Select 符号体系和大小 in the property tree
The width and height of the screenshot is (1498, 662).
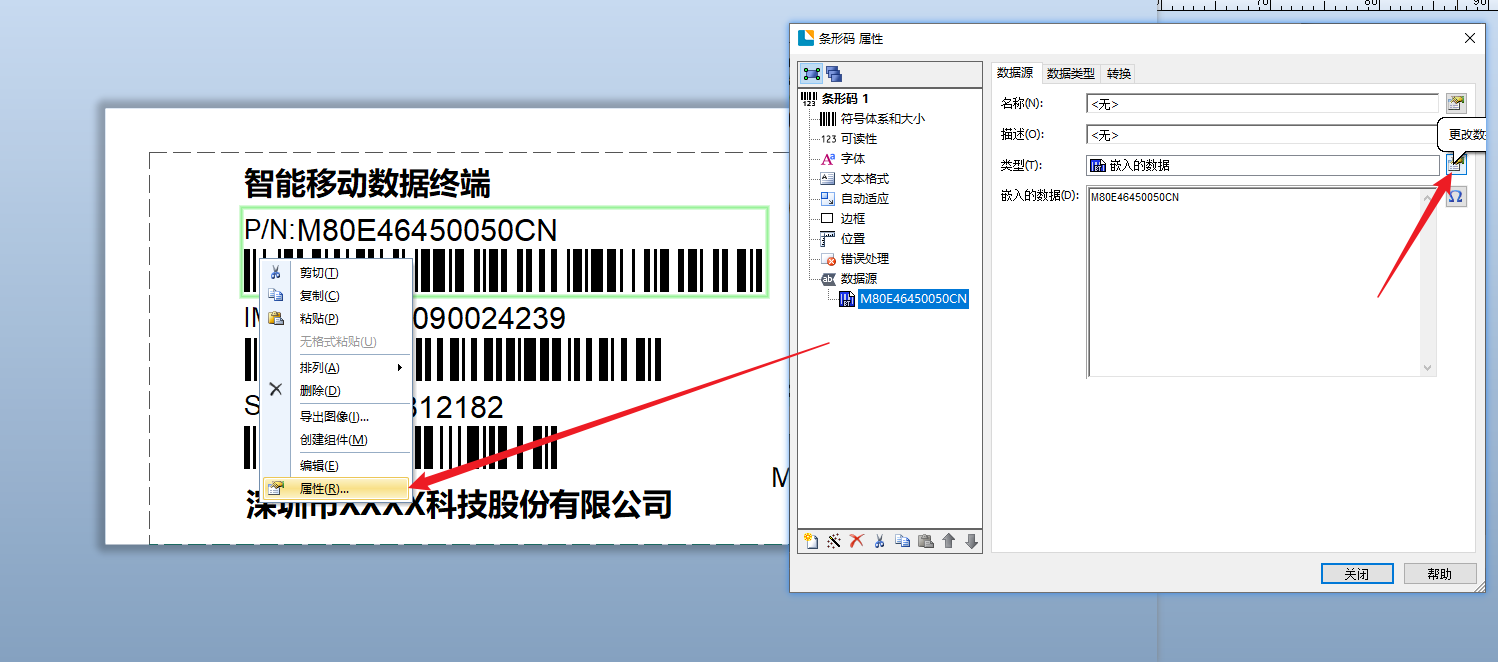(882, 118)
